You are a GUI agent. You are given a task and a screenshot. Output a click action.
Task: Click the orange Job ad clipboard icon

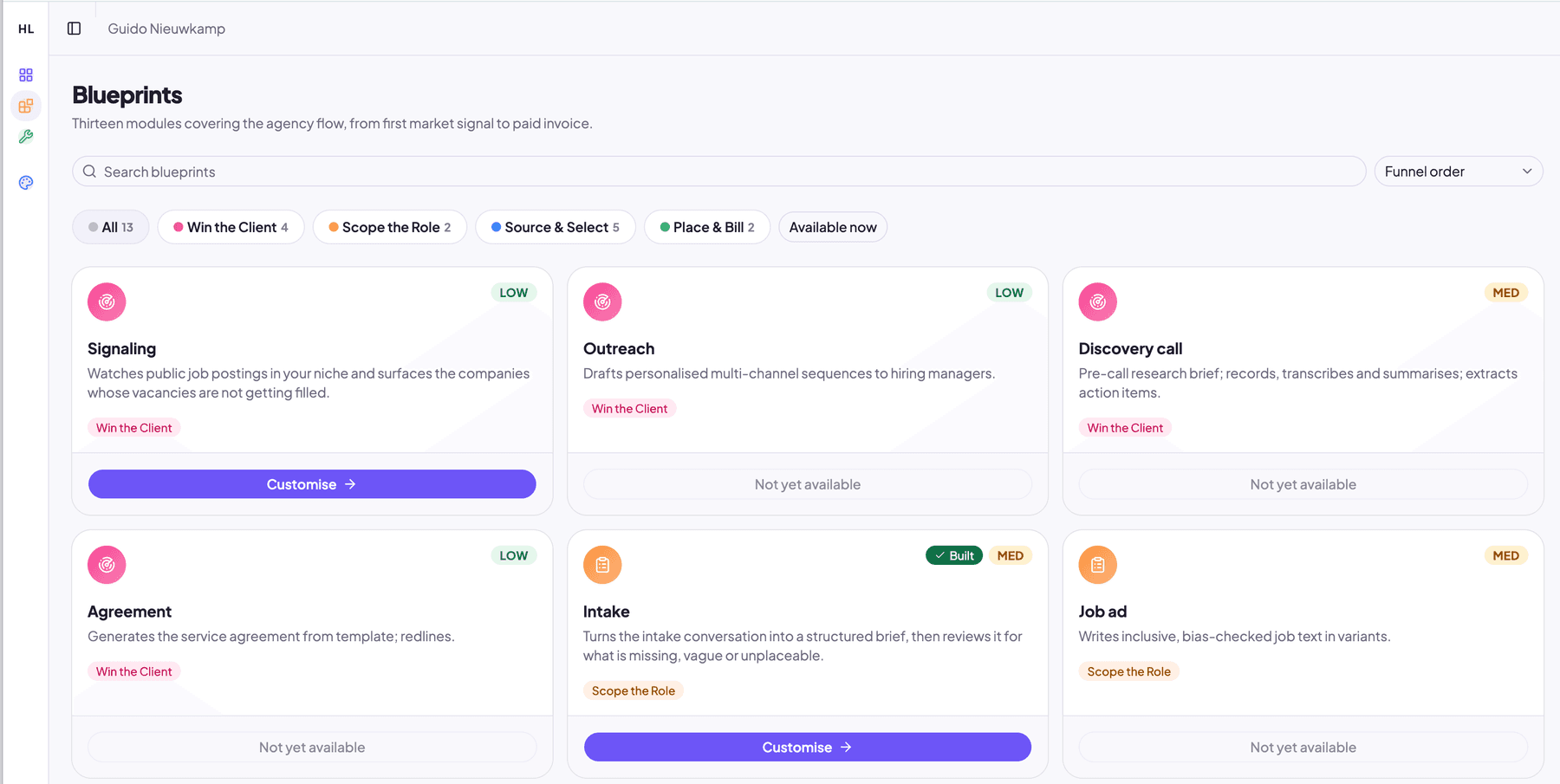[x=1097, y=565]
